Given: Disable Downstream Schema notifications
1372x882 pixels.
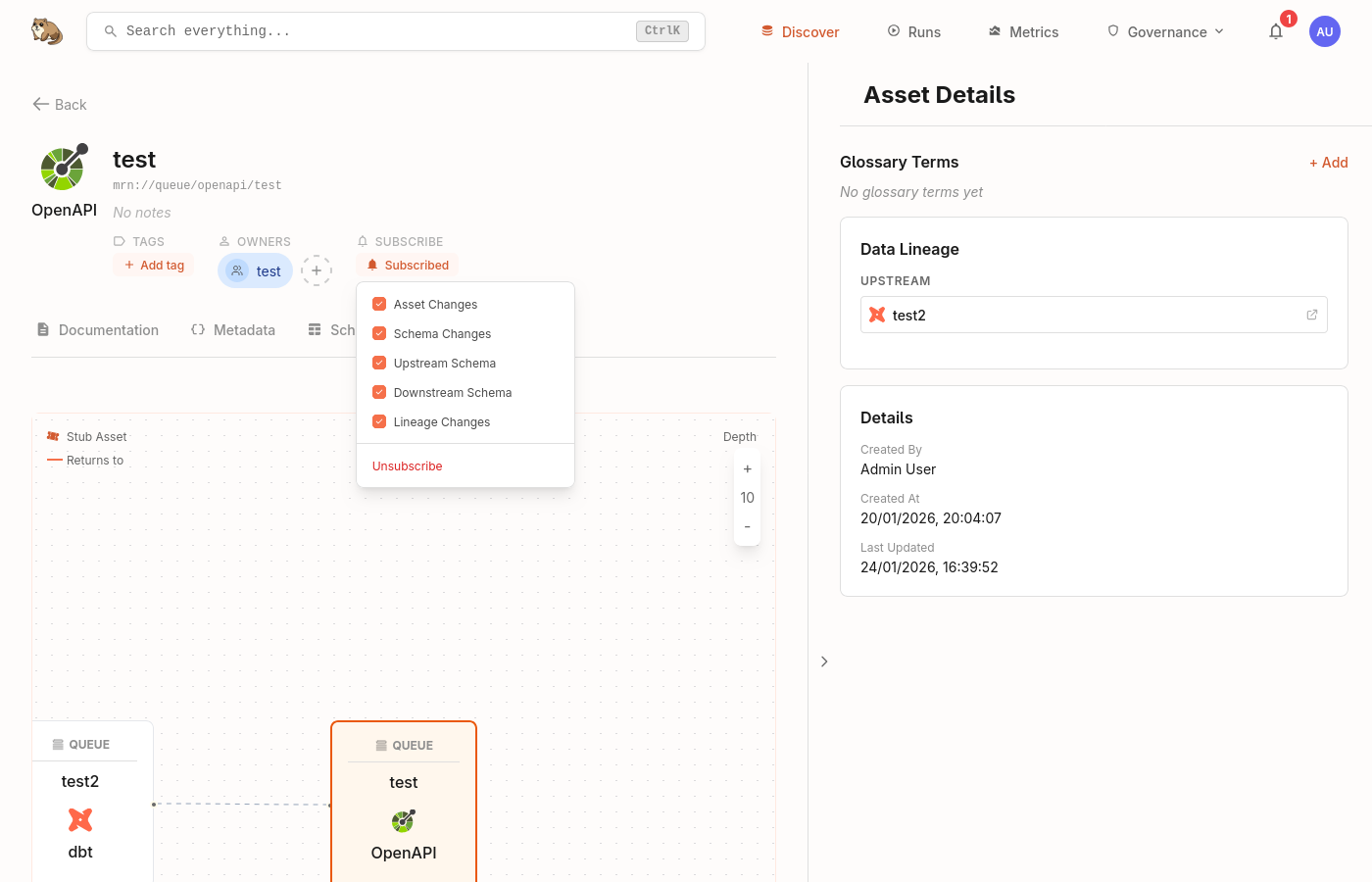Looking at the screenshot, I should click(x=378, y=392).
